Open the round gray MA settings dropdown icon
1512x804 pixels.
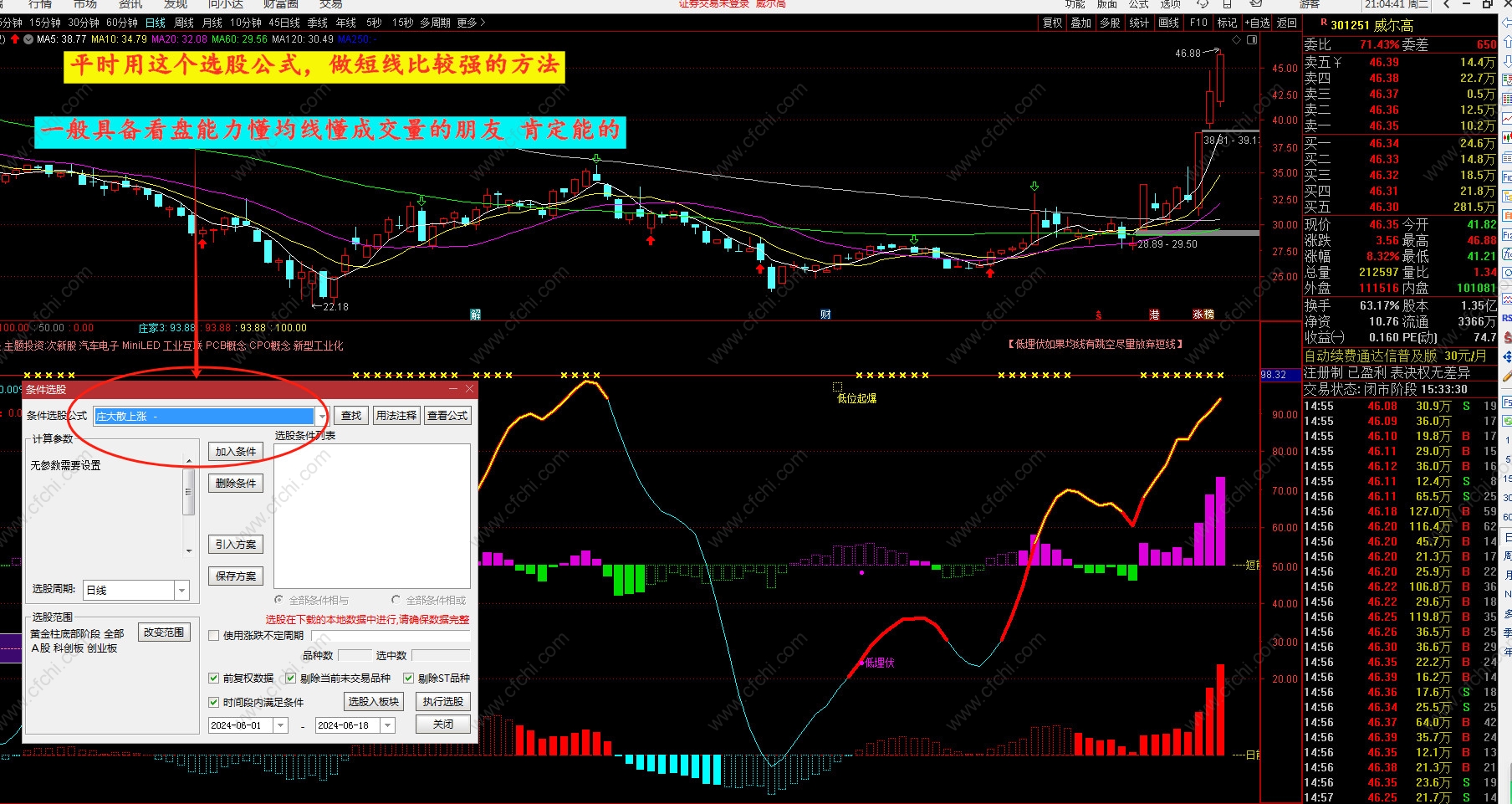pyautogui.click(x=28, y=38)
